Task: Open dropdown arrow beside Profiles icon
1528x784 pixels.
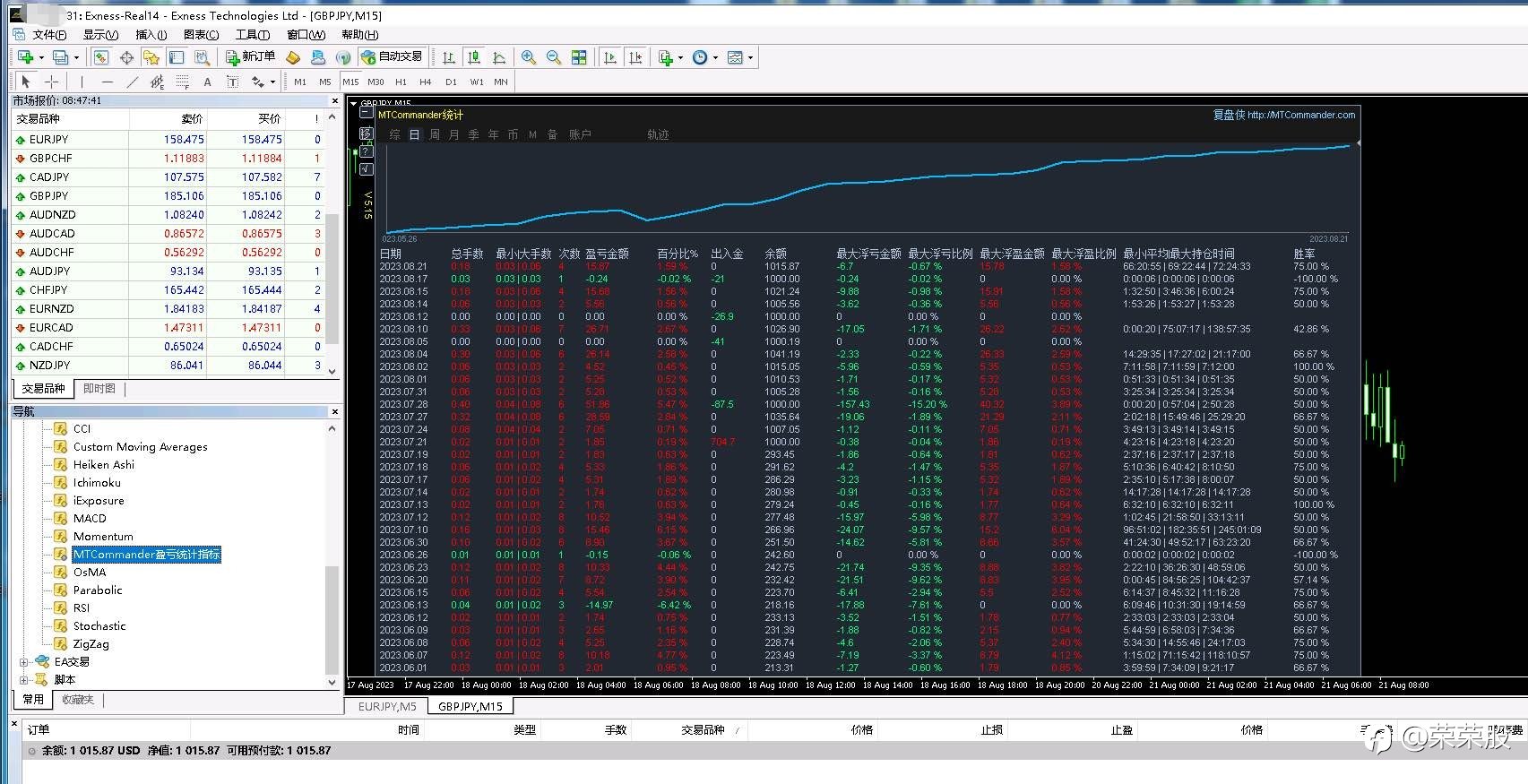Action: click(x=76, y=58)
